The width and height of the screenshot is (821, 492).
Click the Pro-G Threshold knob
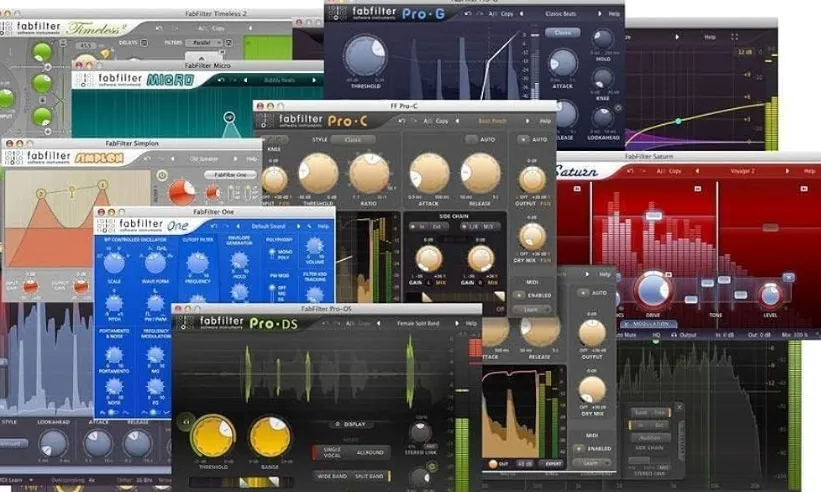pos(365,56)
